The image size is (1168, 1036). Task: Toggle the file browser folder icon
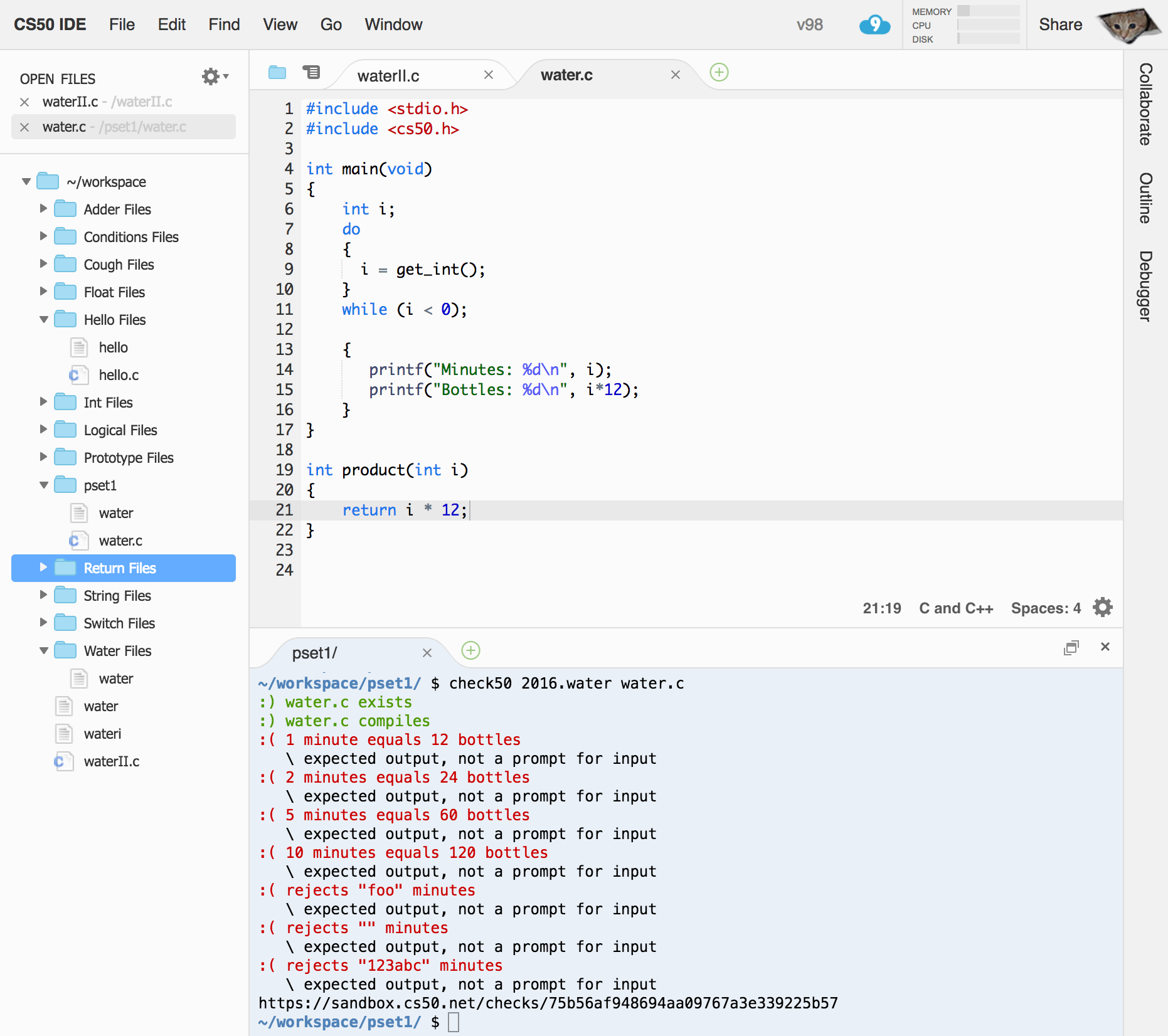[x=277, y=72]
